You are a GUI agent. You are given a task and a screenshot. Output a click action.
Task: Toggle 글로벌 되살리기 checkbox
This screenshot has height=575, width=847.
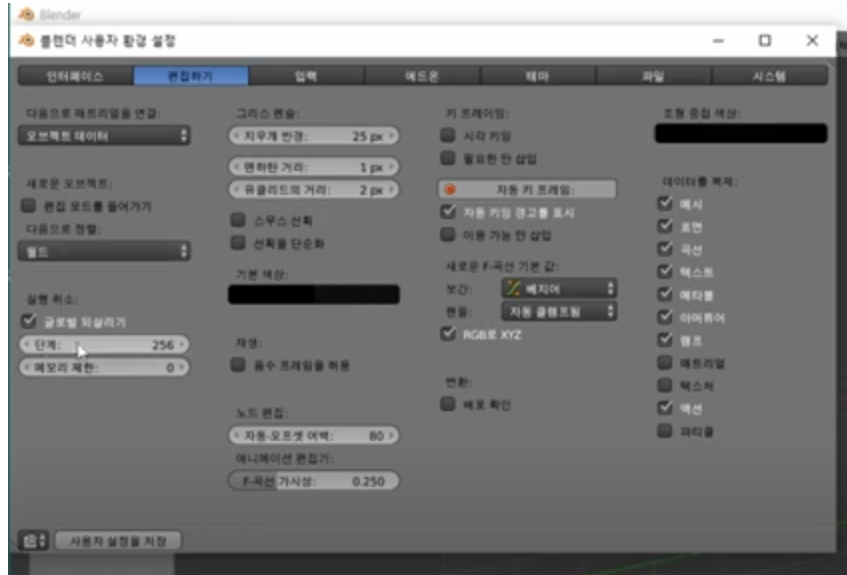29,321
